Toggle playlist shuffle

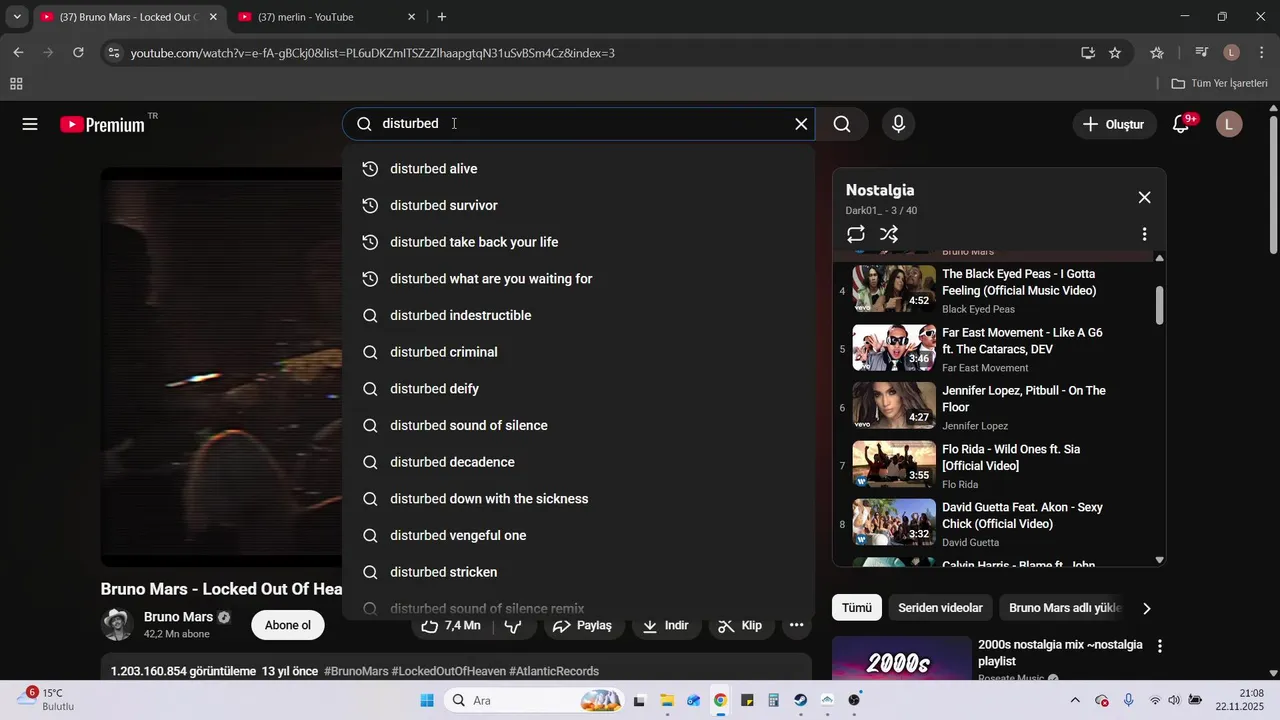[x=889, y=234]
